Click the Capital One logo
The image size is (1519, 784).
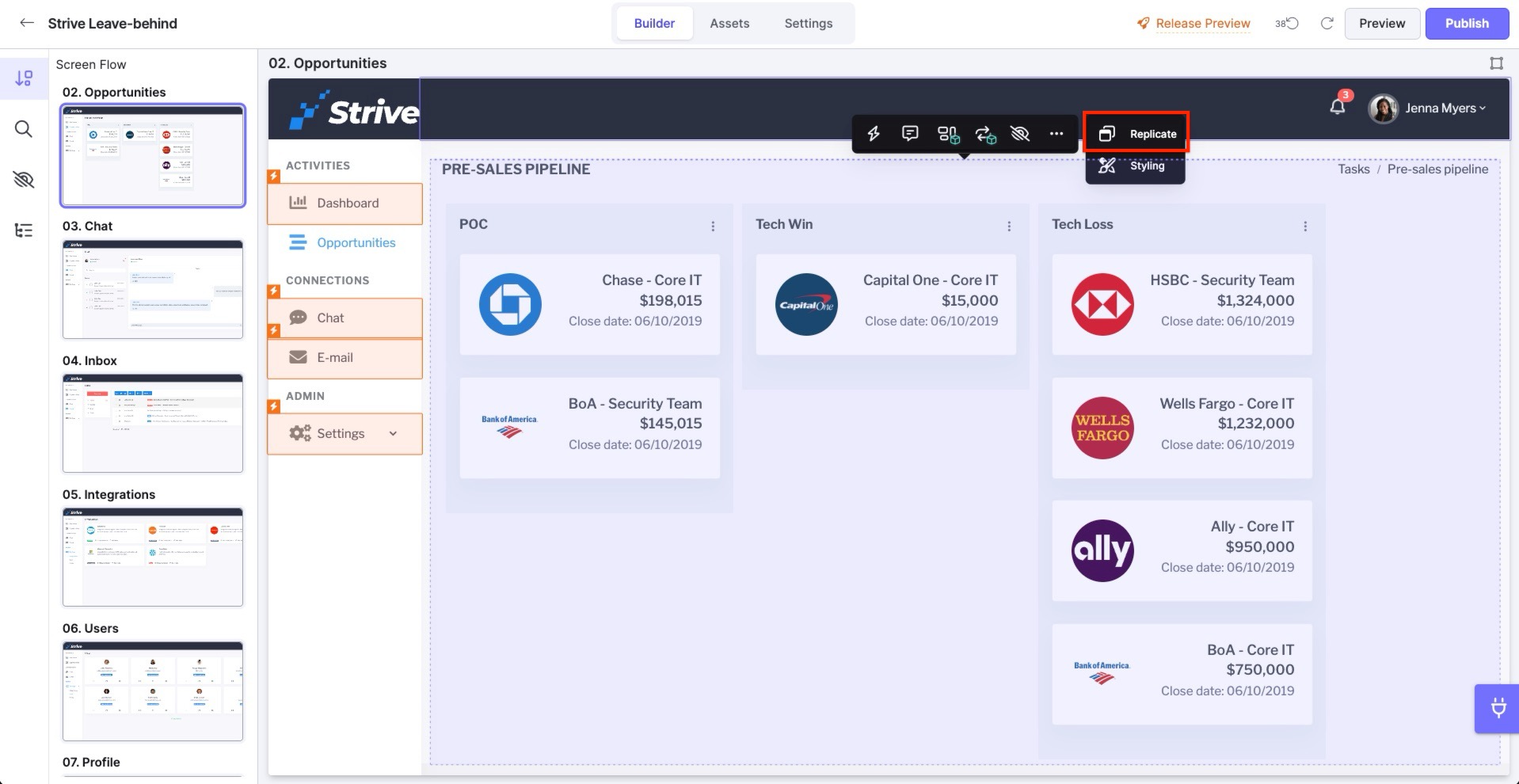[806, 304]
